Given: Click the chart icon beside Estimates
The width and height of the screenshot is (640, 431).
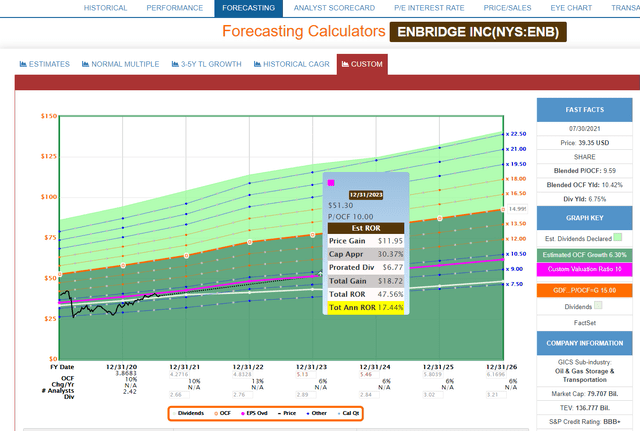Looking at the screenshot, I should click(23, 64).
